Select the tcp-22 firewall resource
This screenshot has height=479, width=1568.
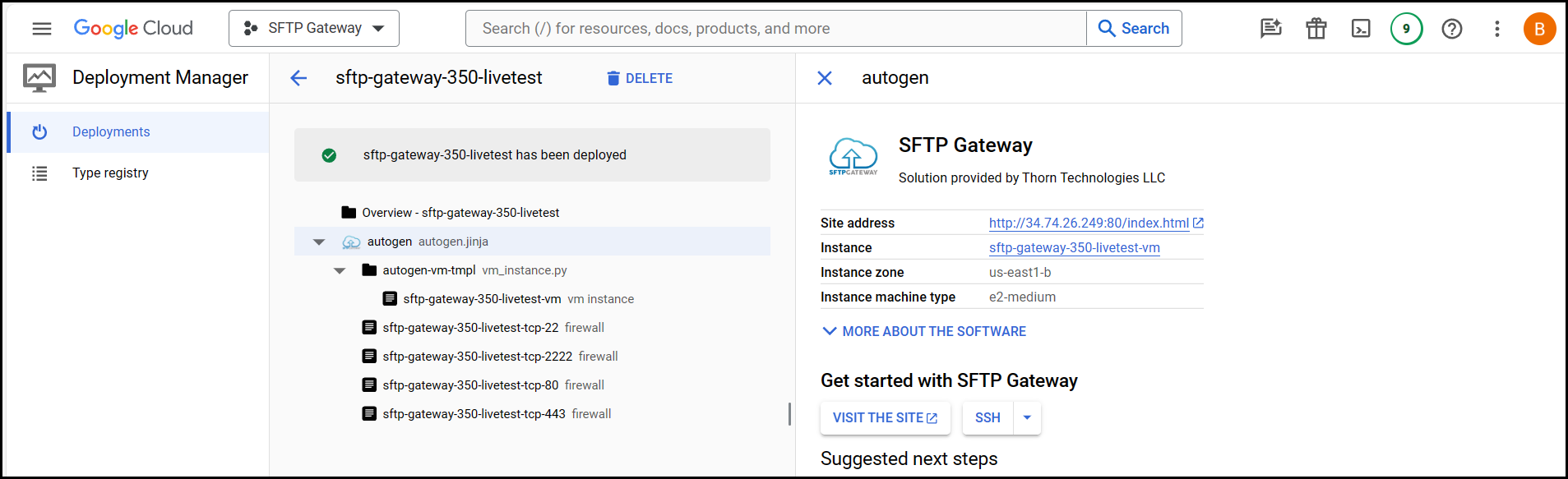pos(532,328)
